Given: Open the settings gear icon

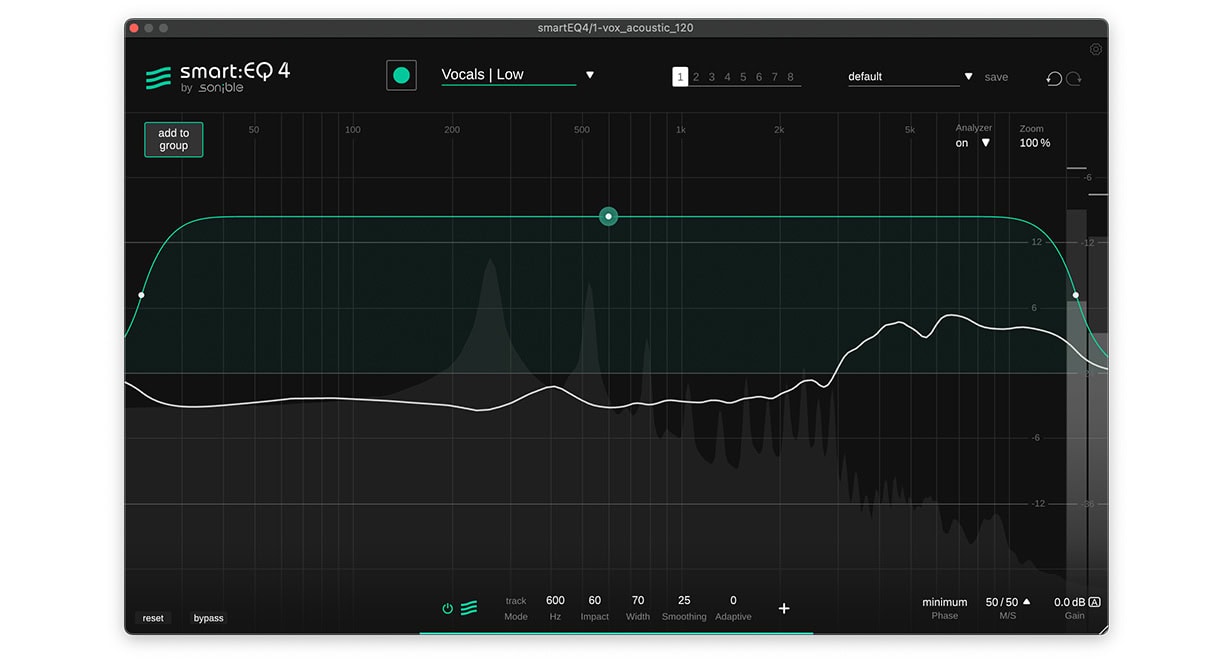Looking at the screenshot, I should pyautogui.click(x=1096, y=49).
